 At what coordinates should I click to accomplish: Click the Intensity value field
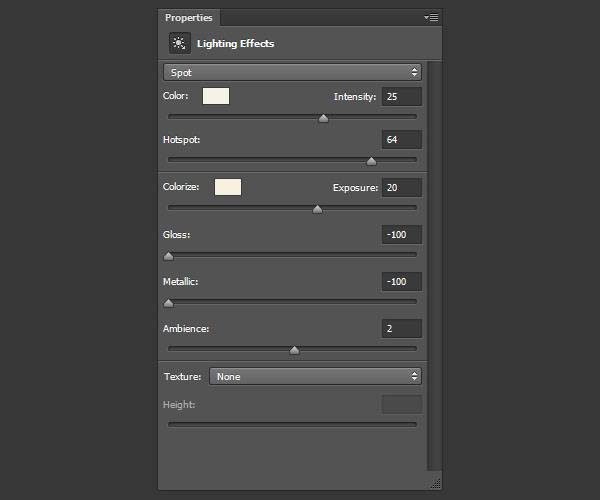coord(401,97)
